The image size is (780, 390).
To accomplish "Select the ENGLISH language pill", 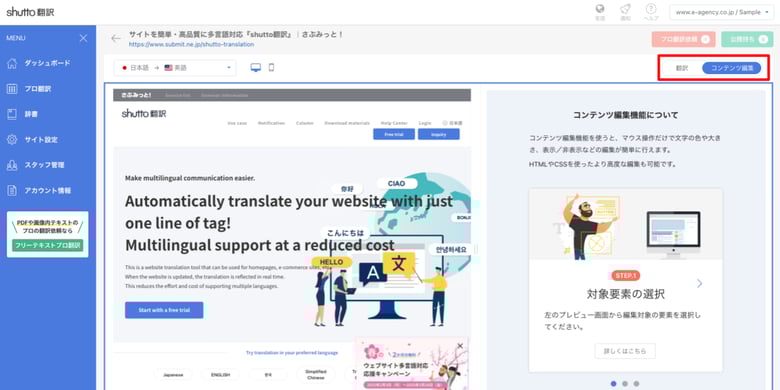I will pyautogui.click(x=220, y=375).
